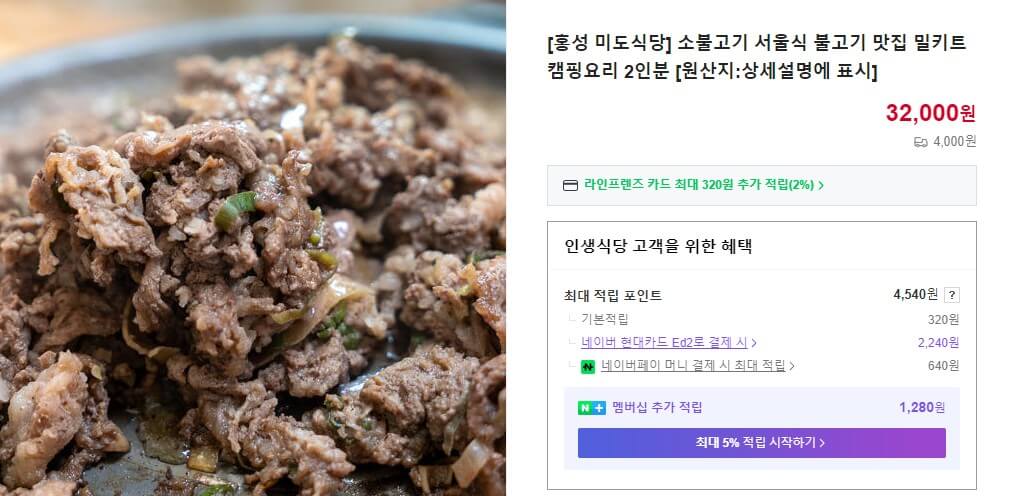Open the 네이버페이 머니 결제 시 최대 적립 link

click(x=693, y=366)
